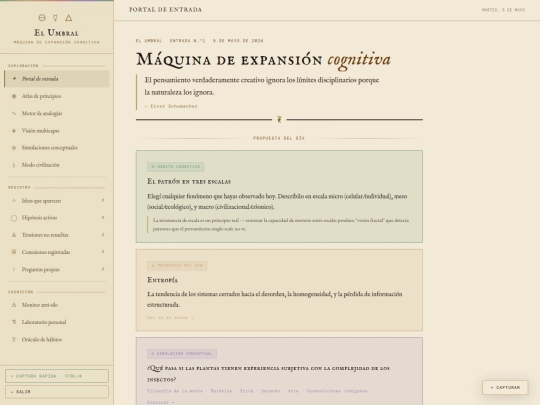Open Tensiones no resueltas list

click(57, 235)
